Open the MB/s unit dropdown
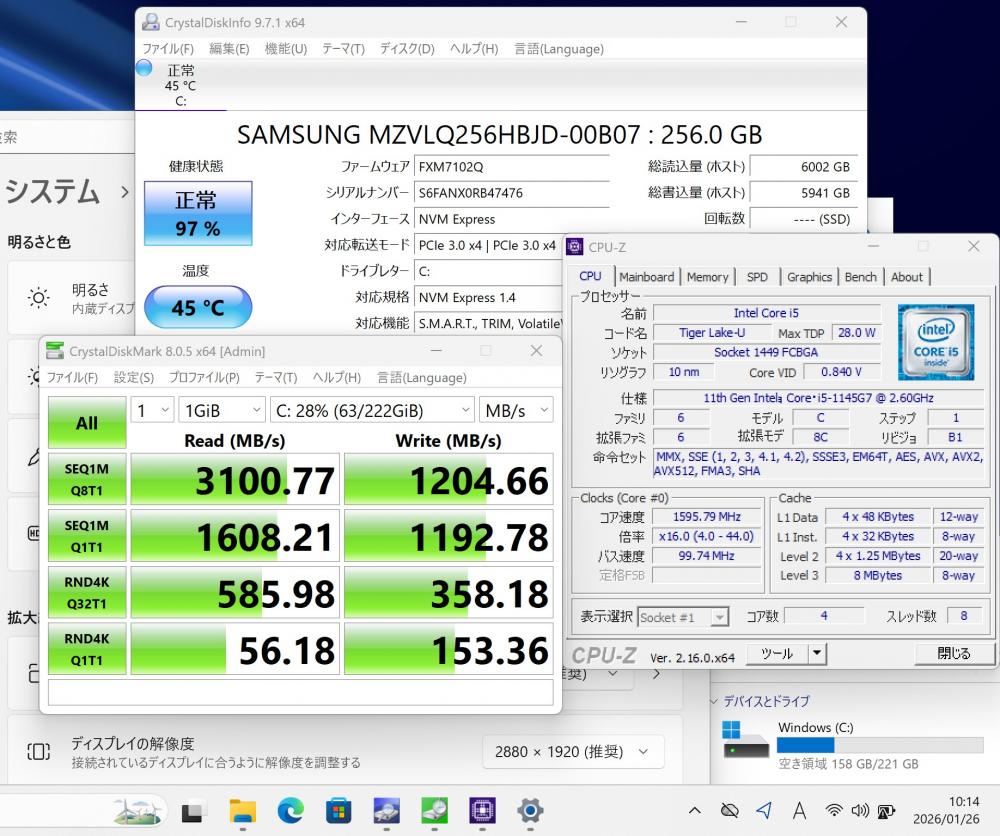Screen dimensions: 1000x836 516,410
